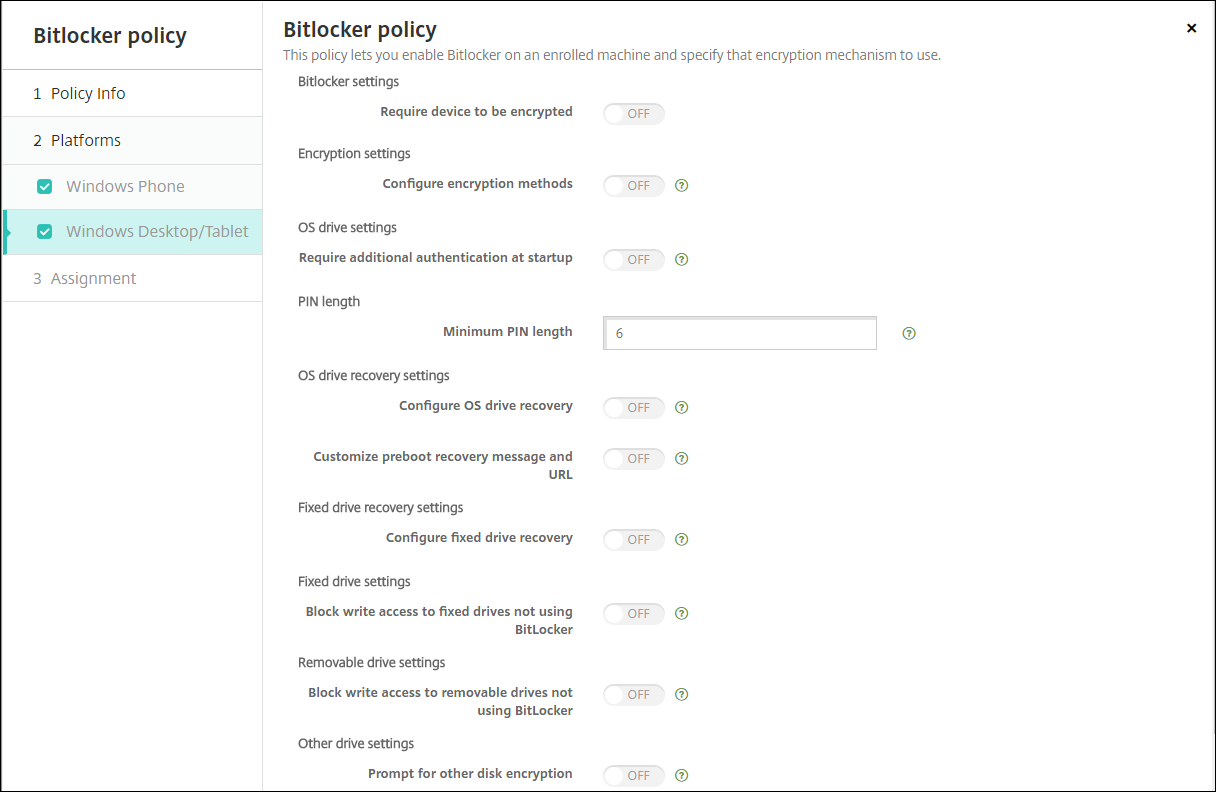Screen dimensions: 1216x792
Task: Go to the Assignment step
Action: (x=93, y=278)
